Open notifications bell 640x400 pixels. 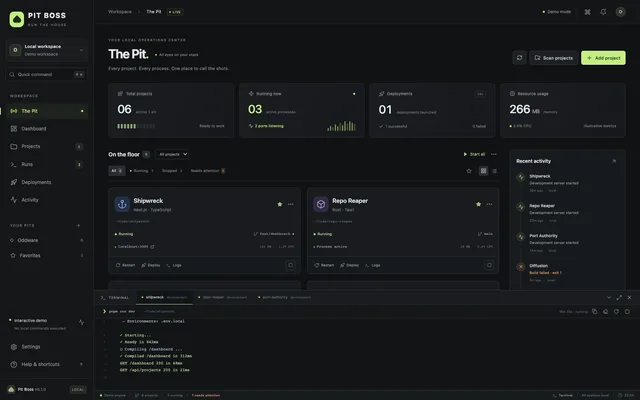point(603,12)
